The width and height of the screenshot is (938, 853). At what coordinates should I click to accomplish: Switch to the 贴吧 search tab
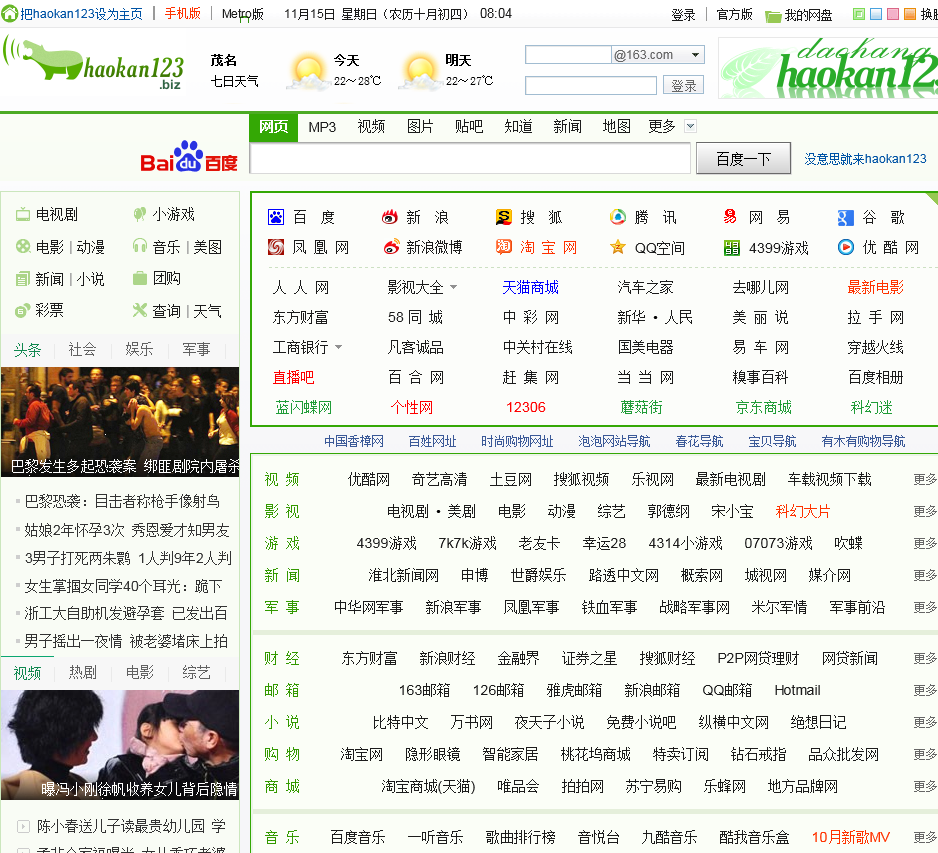[x=468, y=126]
